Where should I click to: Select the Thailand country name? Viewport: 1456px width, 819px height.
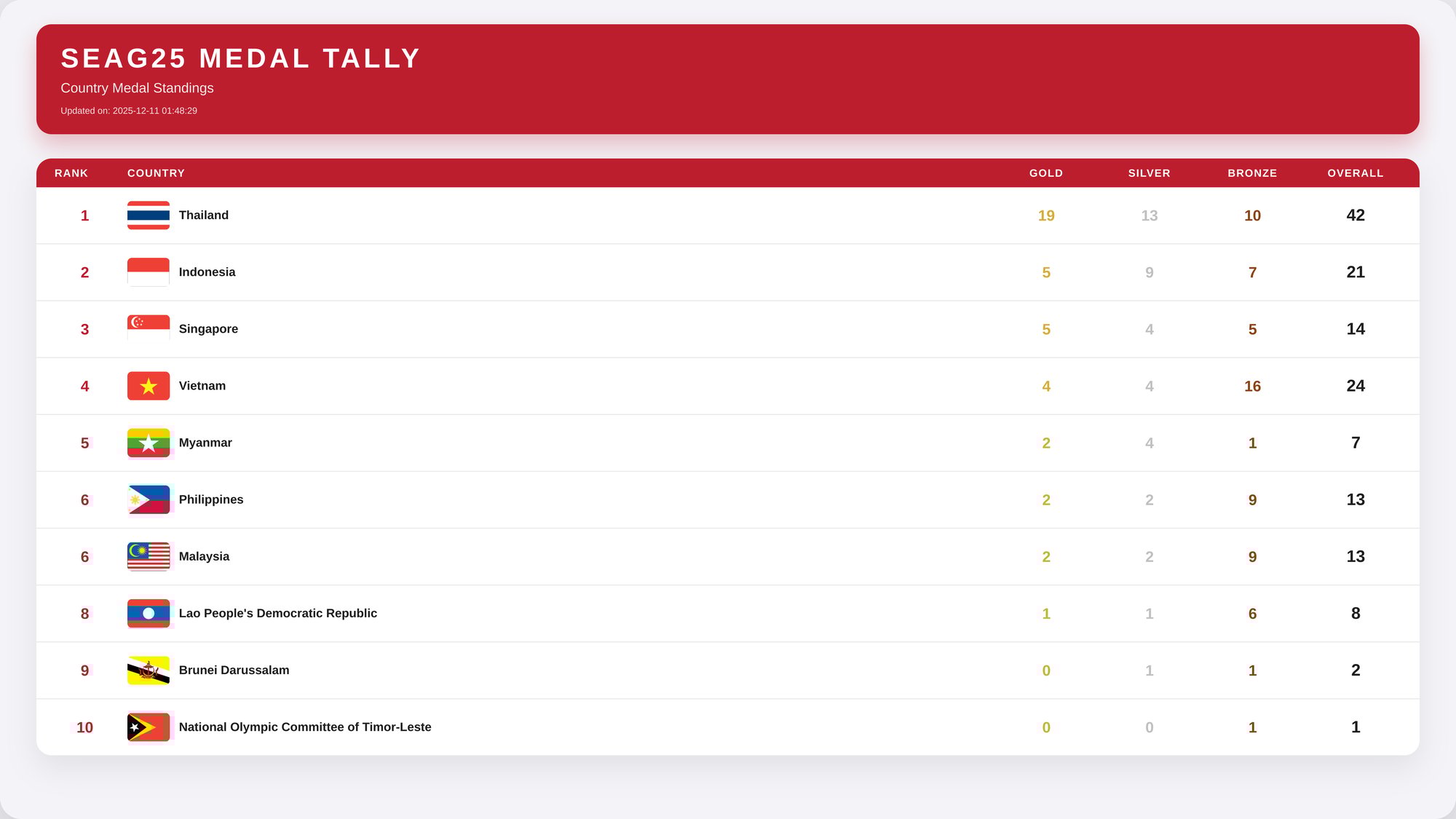(203, 215)
